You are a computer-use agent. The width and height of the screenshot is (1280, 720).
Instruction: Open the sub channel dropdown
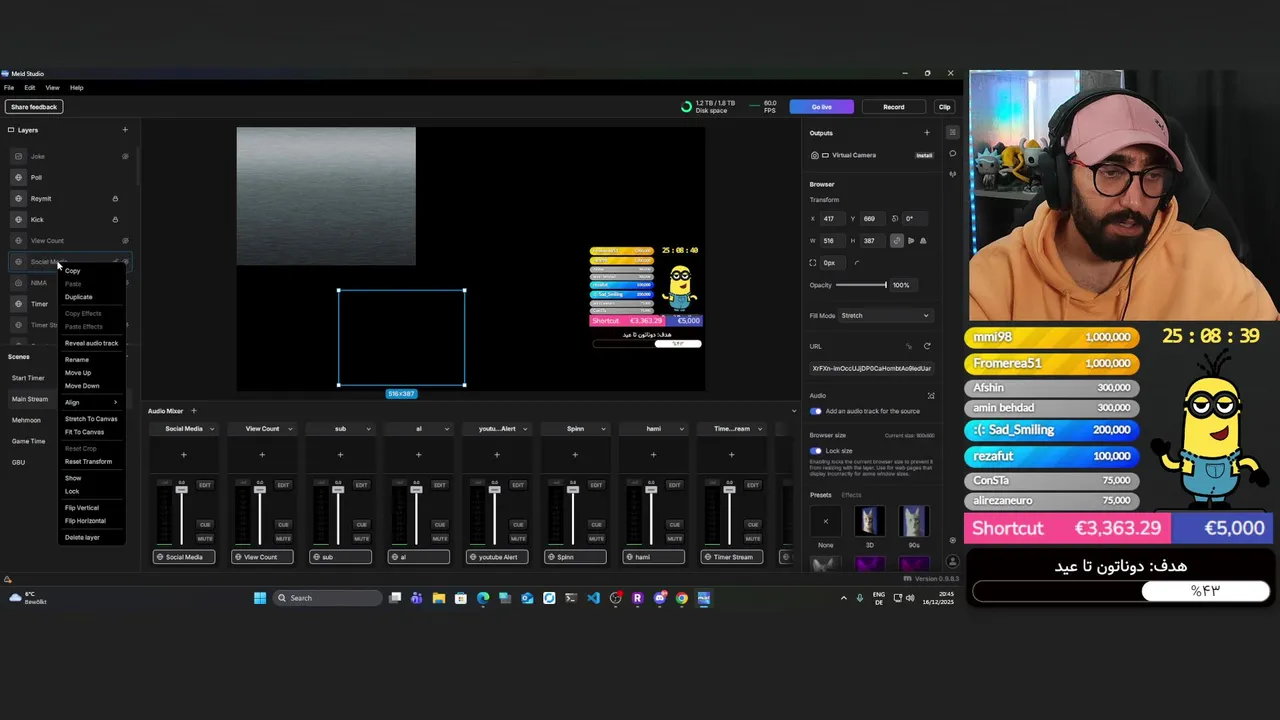[x=368, y=429]
